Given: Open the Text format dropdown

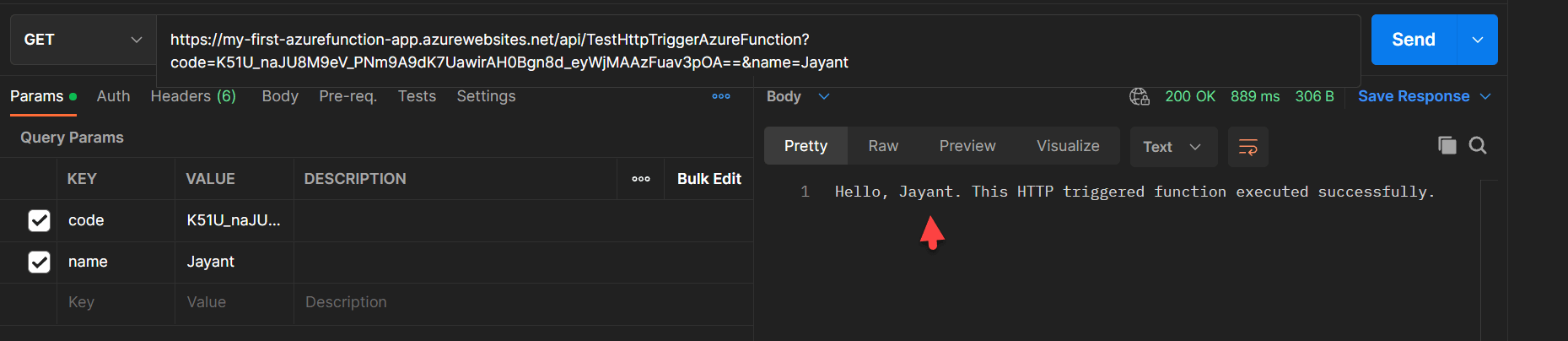Looking at the screenshot, I should [x=1173, y=147].
